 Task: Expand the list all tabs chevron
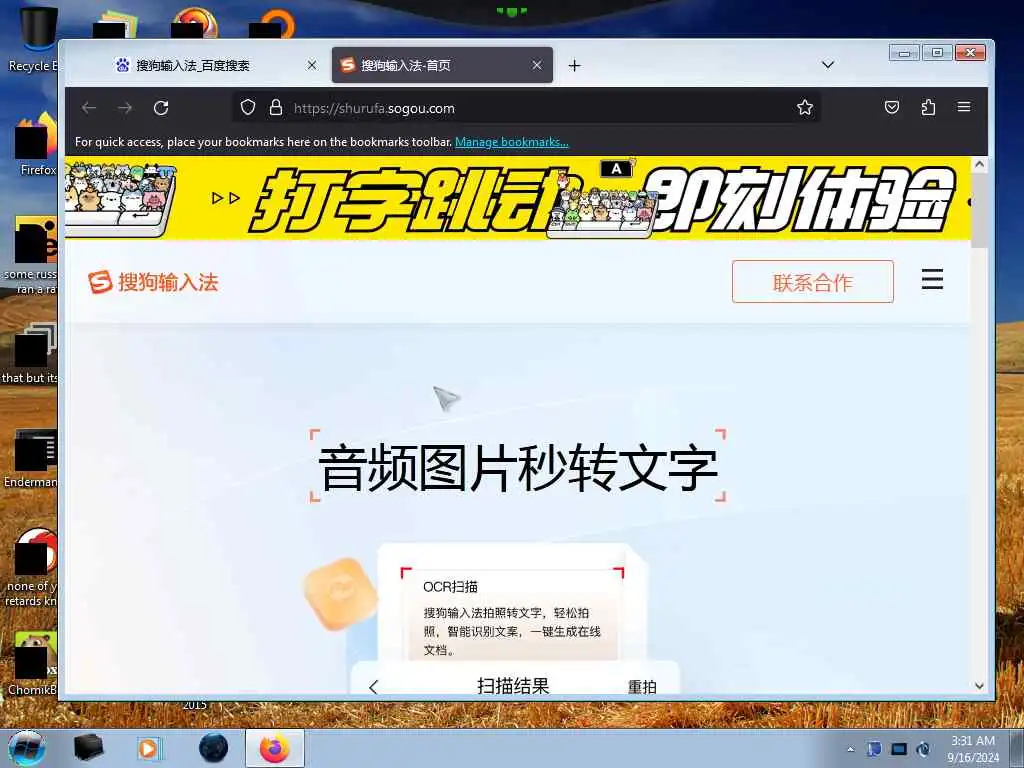(x=827, y=65)
